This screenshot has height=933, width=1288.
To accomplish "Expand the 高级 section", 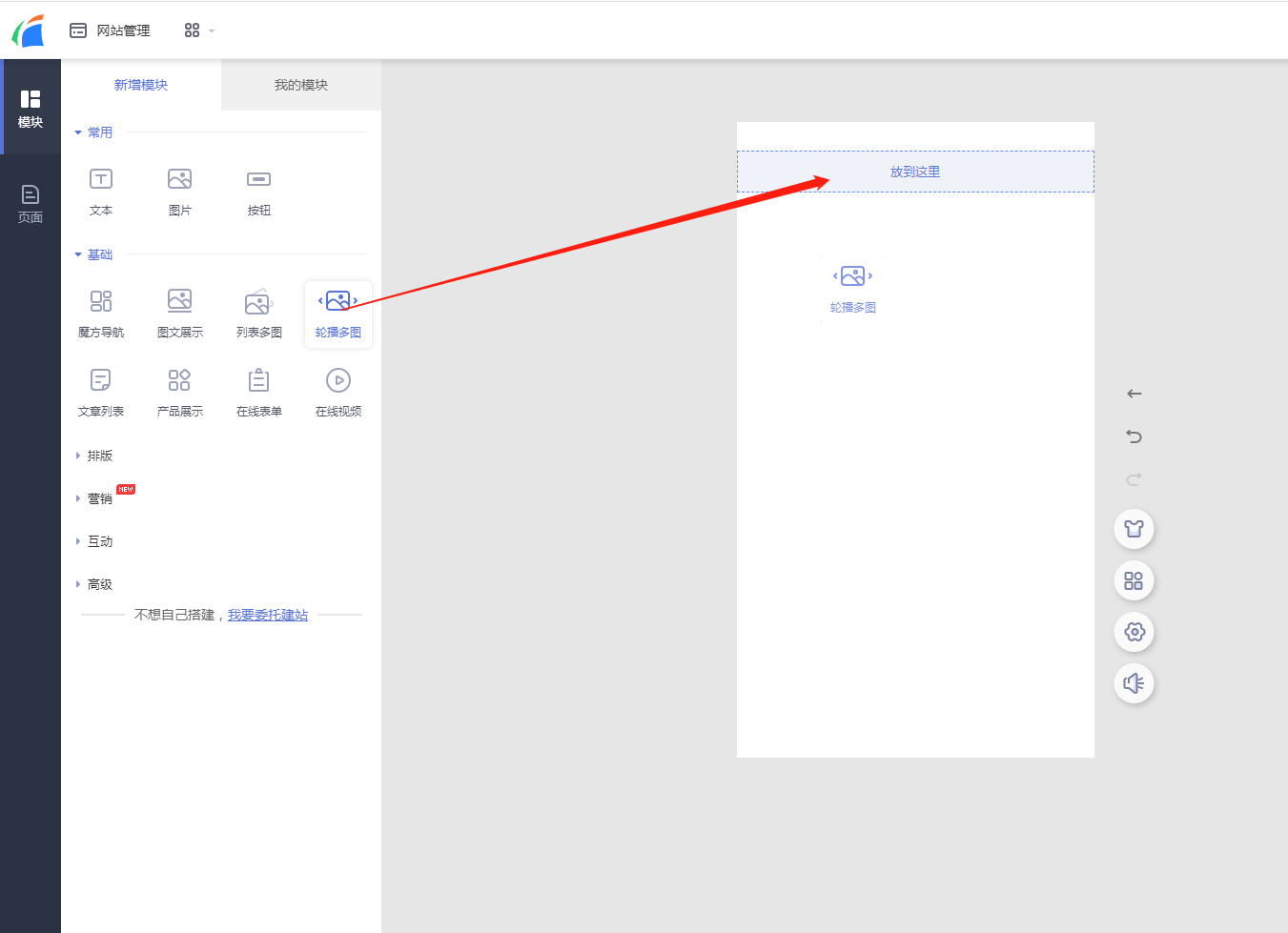I will 93,584.
